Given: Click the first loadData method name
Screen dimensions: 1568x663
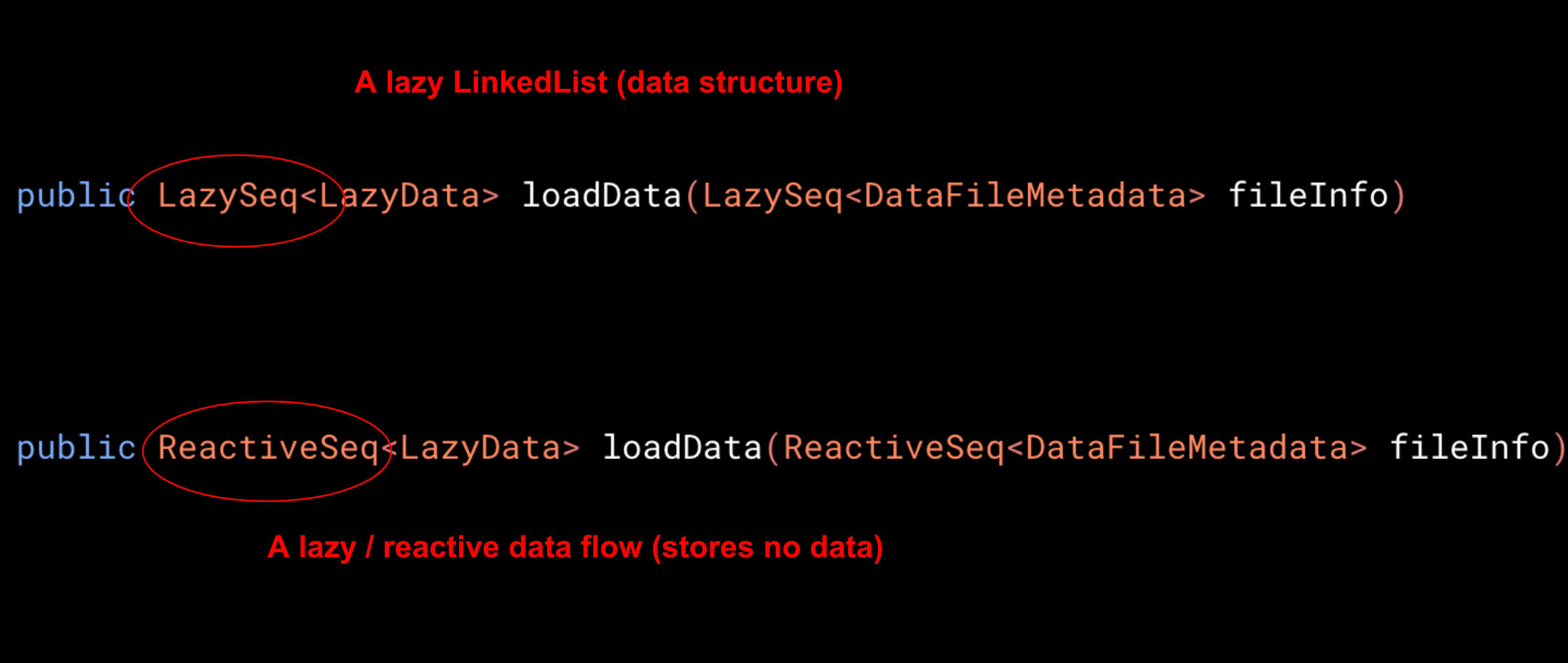Looking at the screenshot, I should 601,195.
